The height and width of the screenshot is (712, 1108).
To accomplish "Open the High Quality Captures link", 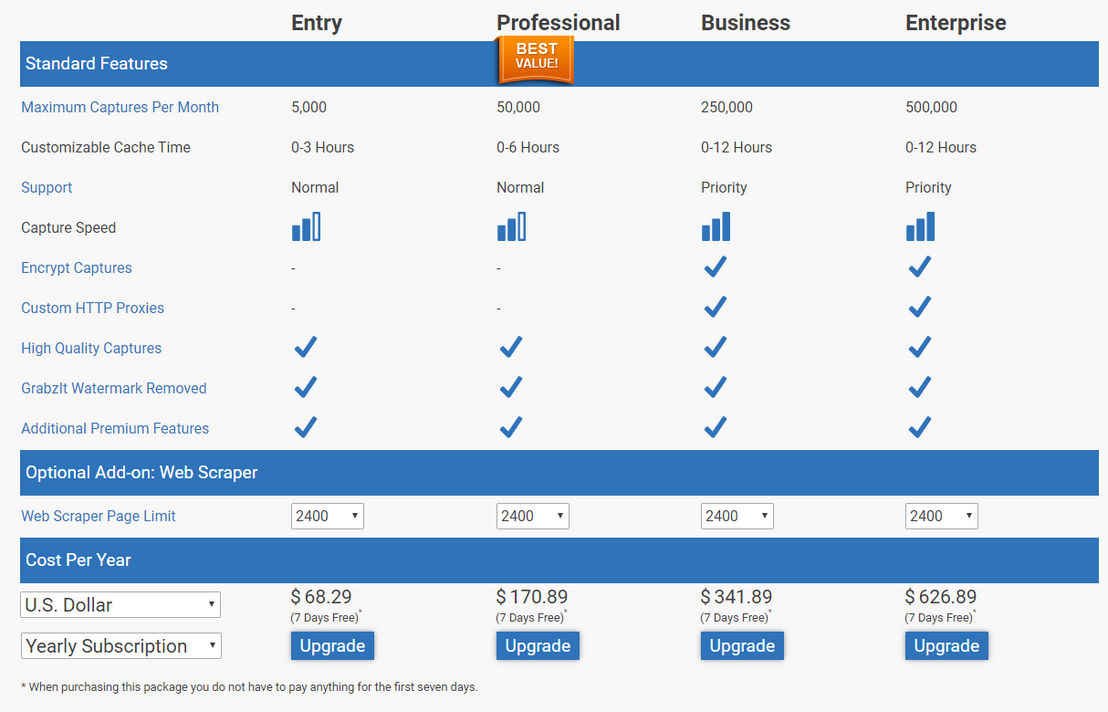I will (91, 348).
